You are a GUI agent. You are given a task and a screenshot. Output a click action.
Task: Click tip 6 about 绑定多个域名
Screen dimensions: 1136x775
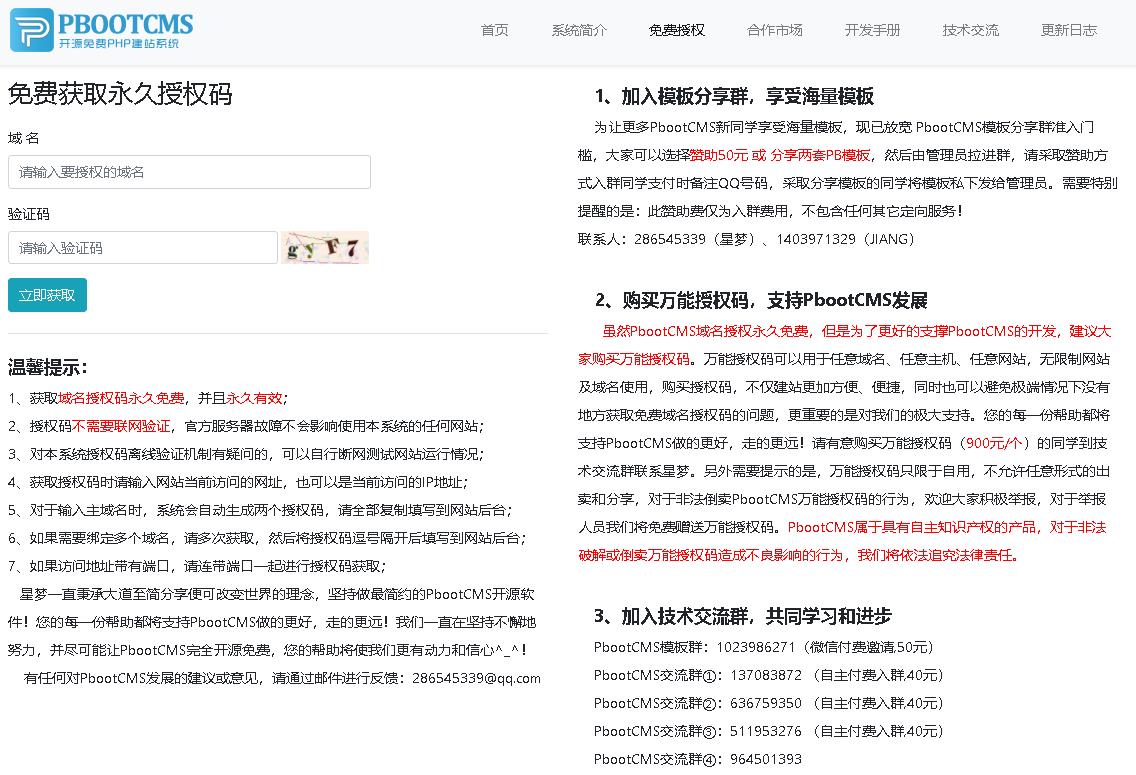(267, 538)
